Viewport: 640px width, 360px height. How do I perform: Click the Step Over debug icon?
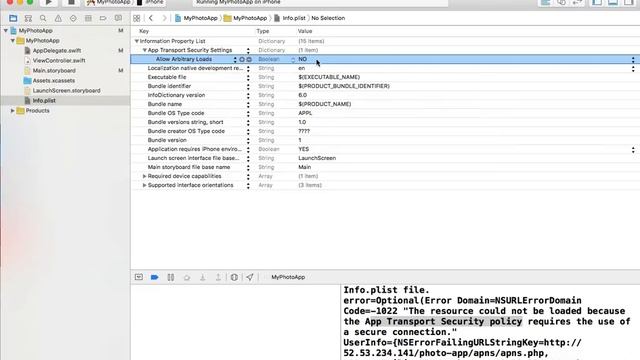coord(187,277)
